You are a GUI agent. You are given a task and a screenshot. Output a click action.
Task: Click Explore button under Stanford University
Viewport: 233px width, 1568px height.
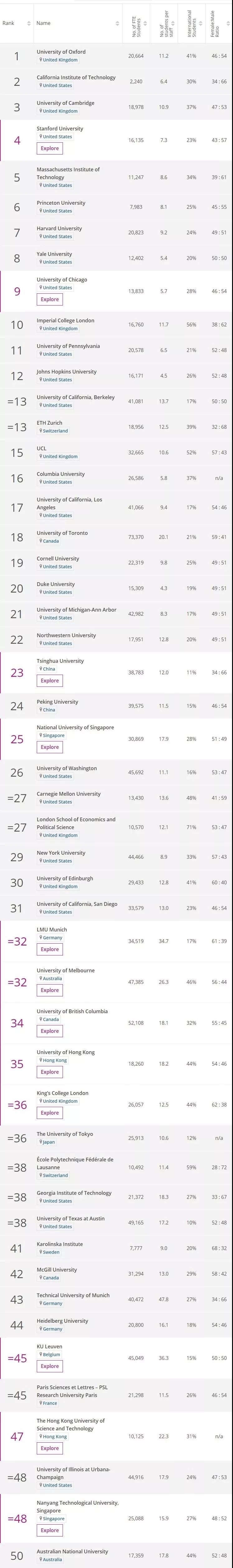[50, 149]
